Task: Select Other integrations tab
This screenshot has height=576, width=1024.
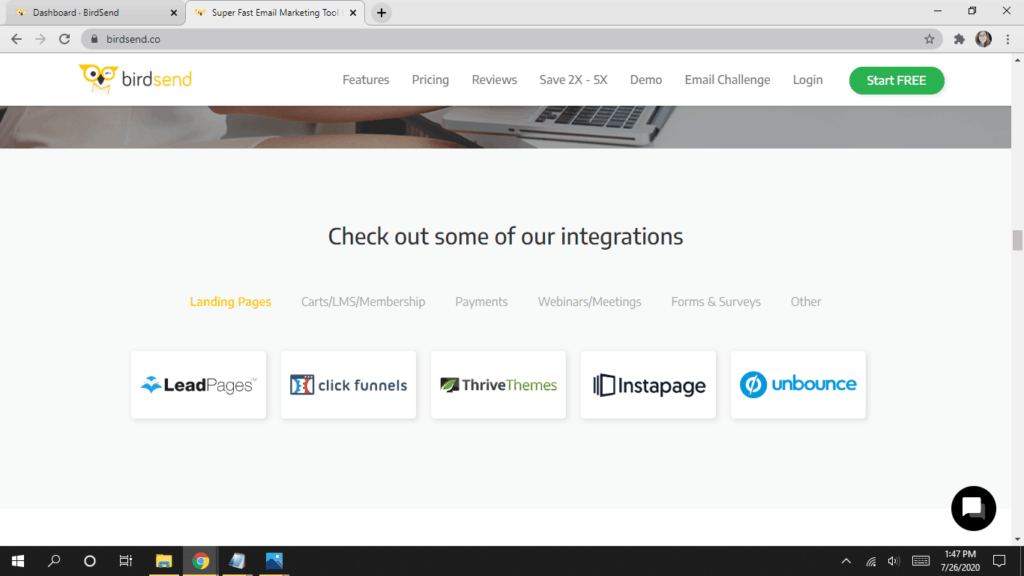Action: pyautogui.click(x=806, y=302)
